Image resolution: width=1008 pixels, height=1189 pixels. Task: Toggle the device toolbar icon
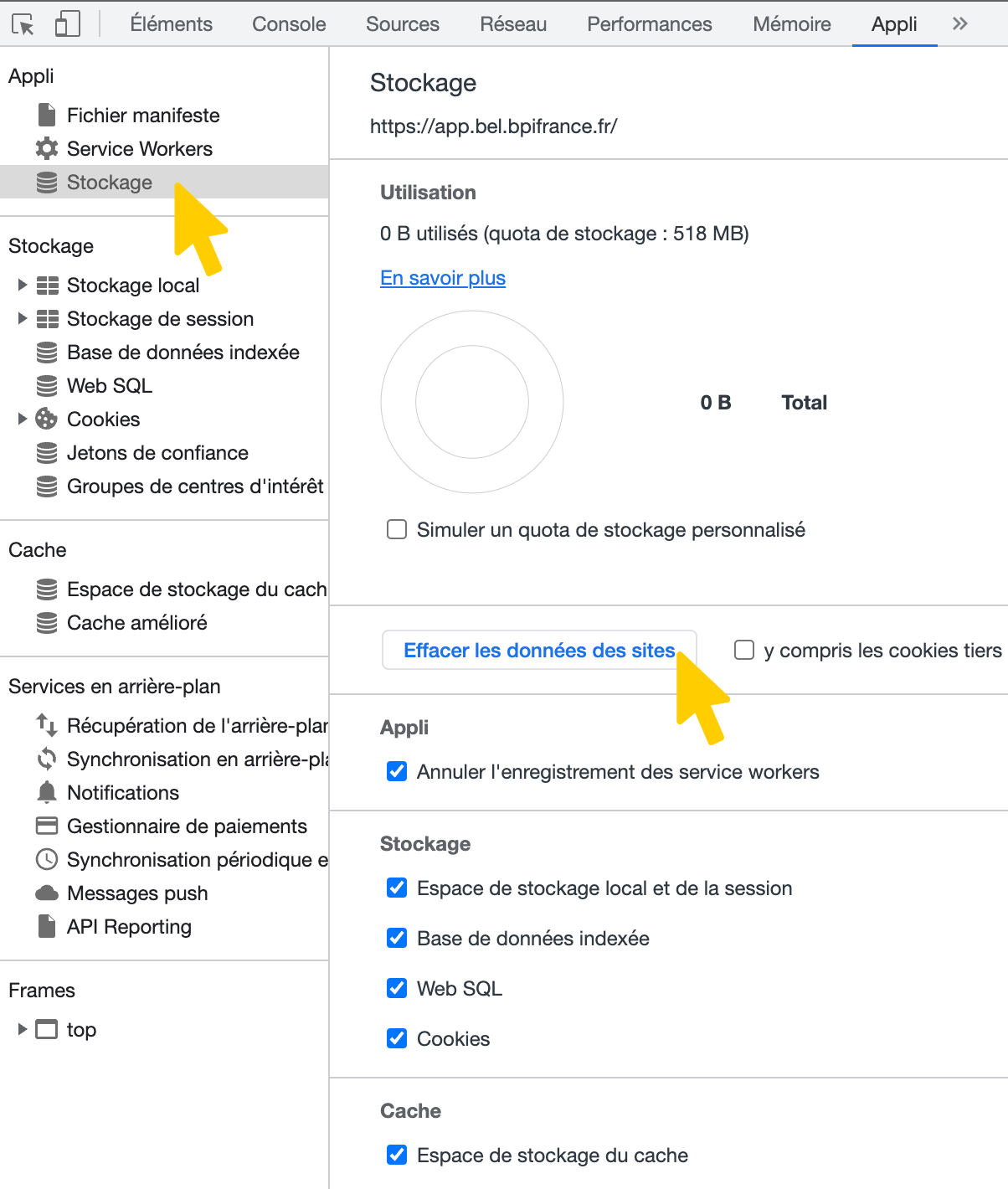click(x=67, y=24)
